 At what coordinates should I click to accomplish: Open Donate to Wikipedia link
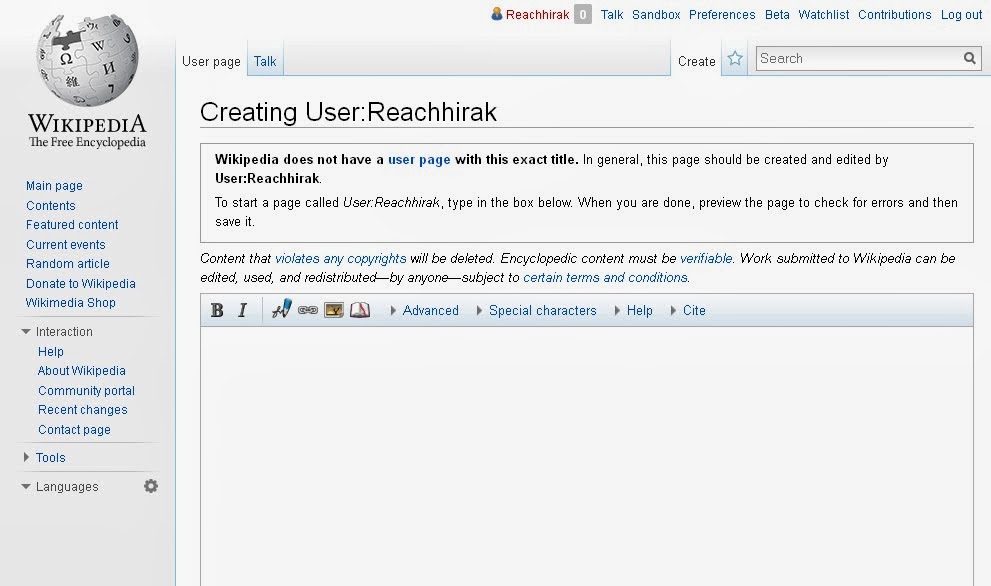click(81, 284)
